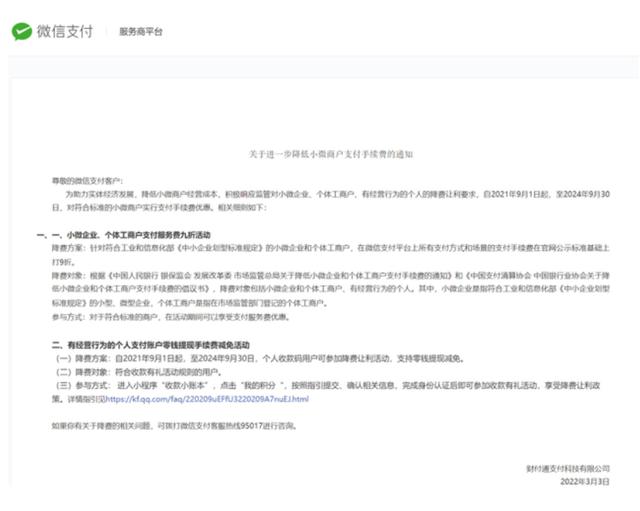
Task: Click the 降费对象 paragraph under section one
Action: click(331, 289)
